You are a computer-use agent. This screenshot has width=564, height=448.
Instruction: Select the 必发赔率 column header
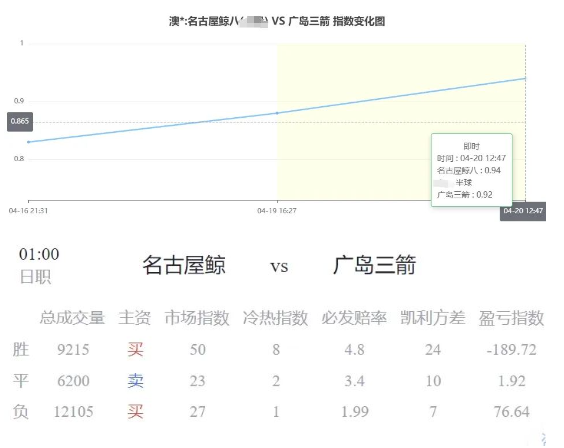[x=354, y=318]
